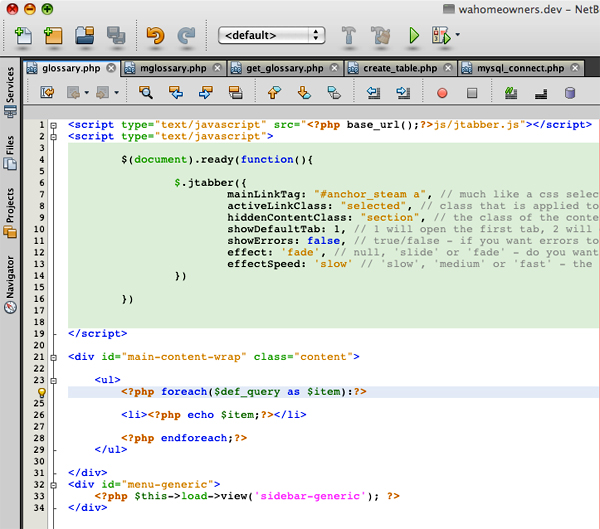Click the database cylinder icon
The width and height of the screenshot is (600, 529).
pyautogui.click(x=570, y=93)
